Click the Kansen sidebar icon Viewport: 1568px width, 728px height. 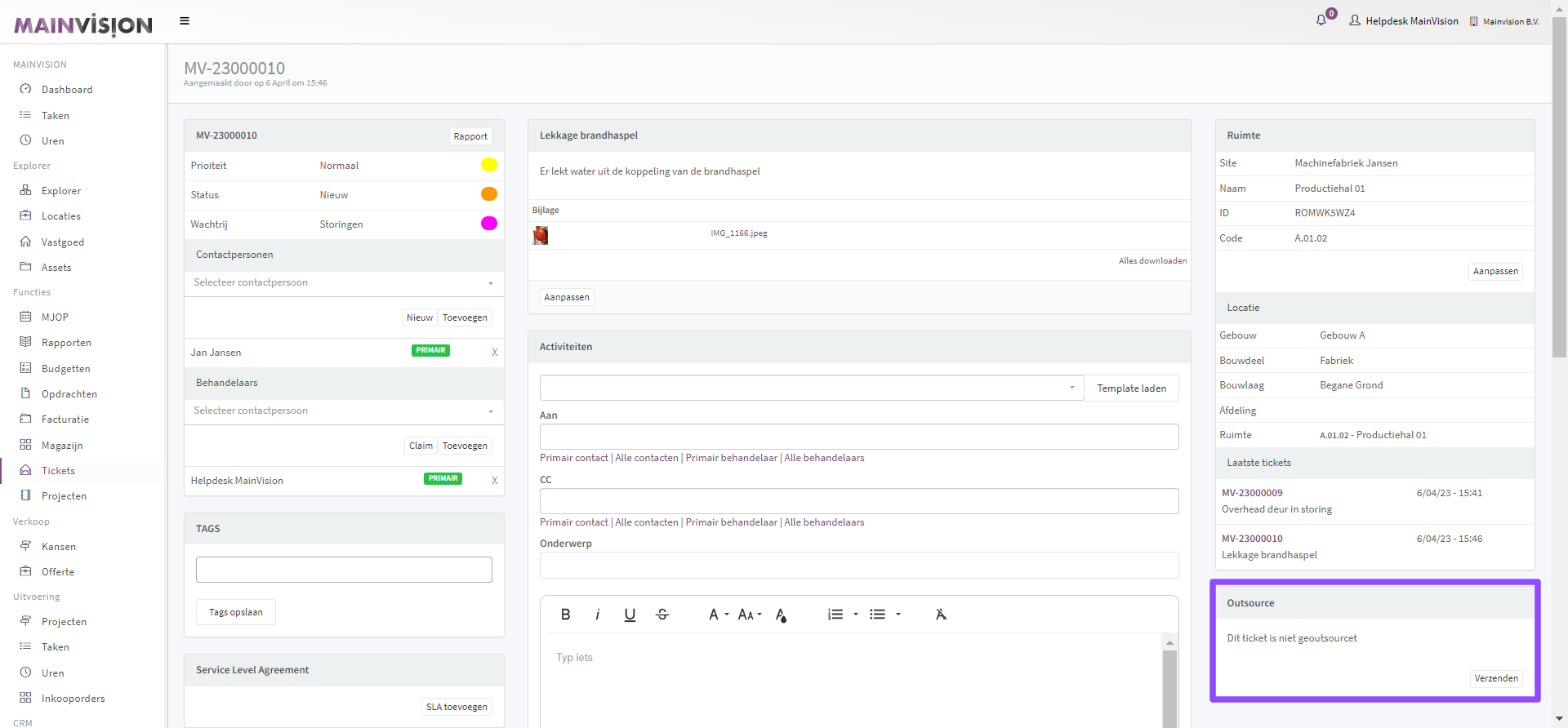[x=25, y=546]
